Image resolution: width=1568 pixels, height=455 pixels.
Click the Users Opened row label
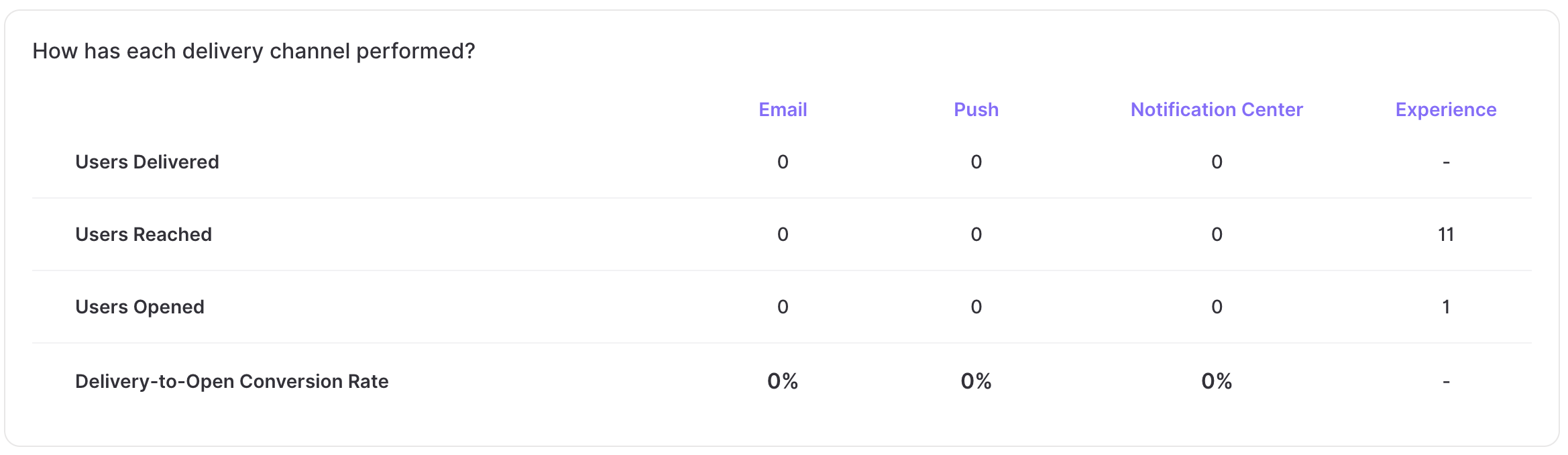pos(139,307)
